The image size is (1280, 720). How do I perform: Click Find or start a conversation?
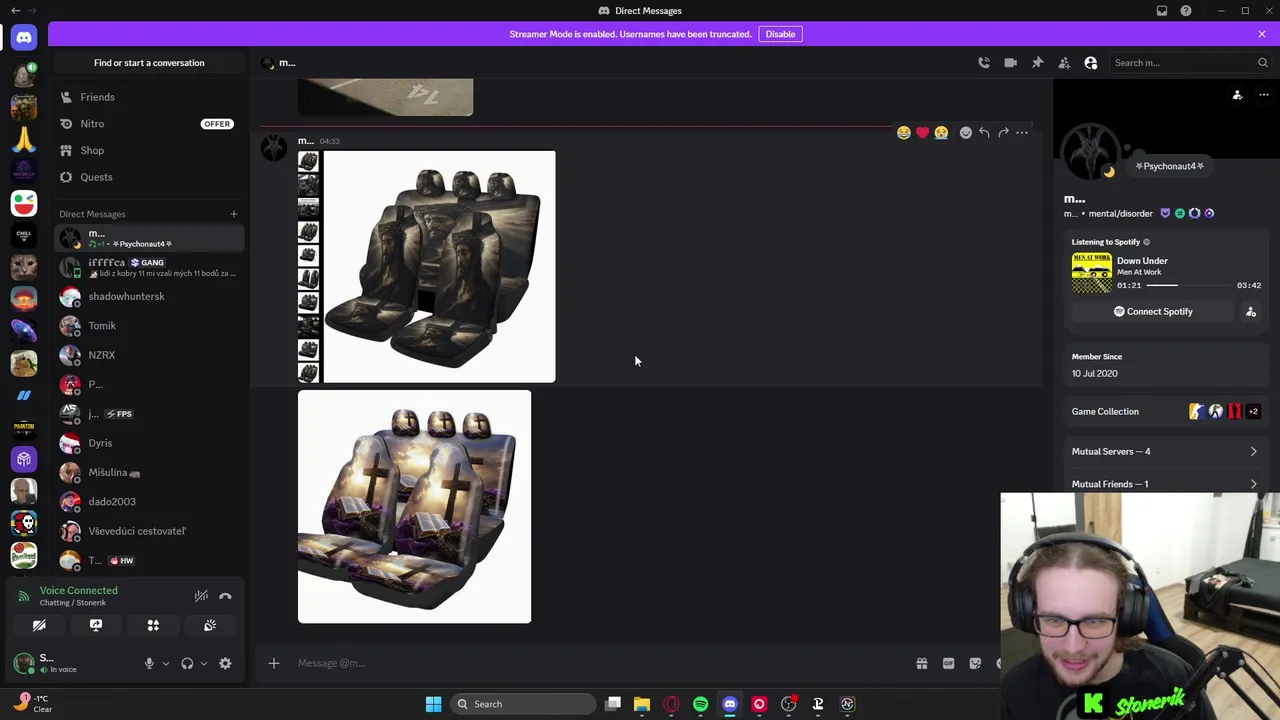click(x=149, y=63)
